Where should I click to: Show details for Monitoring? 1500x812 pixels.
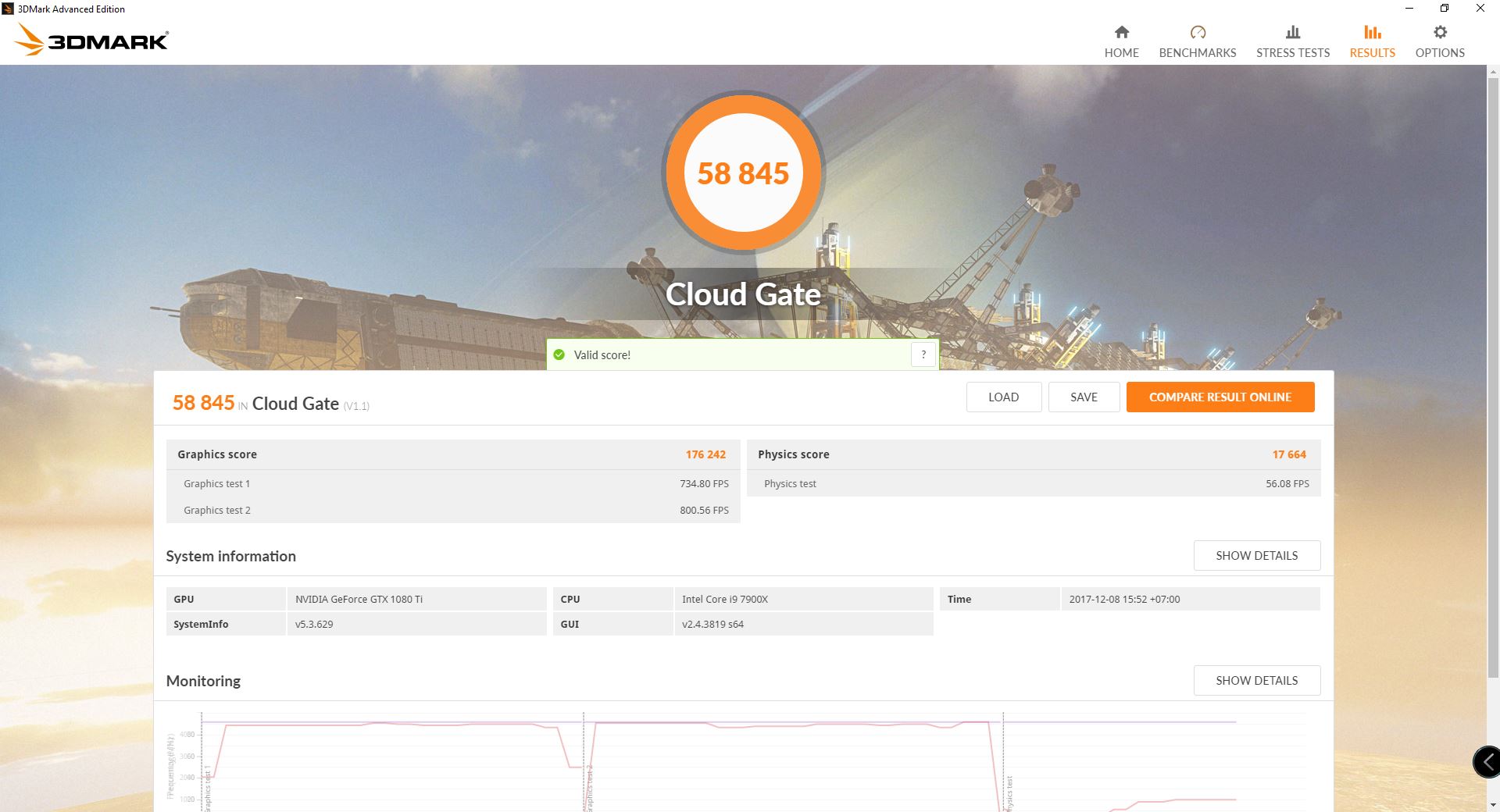pyautogui.click(x=1256, y=680)
